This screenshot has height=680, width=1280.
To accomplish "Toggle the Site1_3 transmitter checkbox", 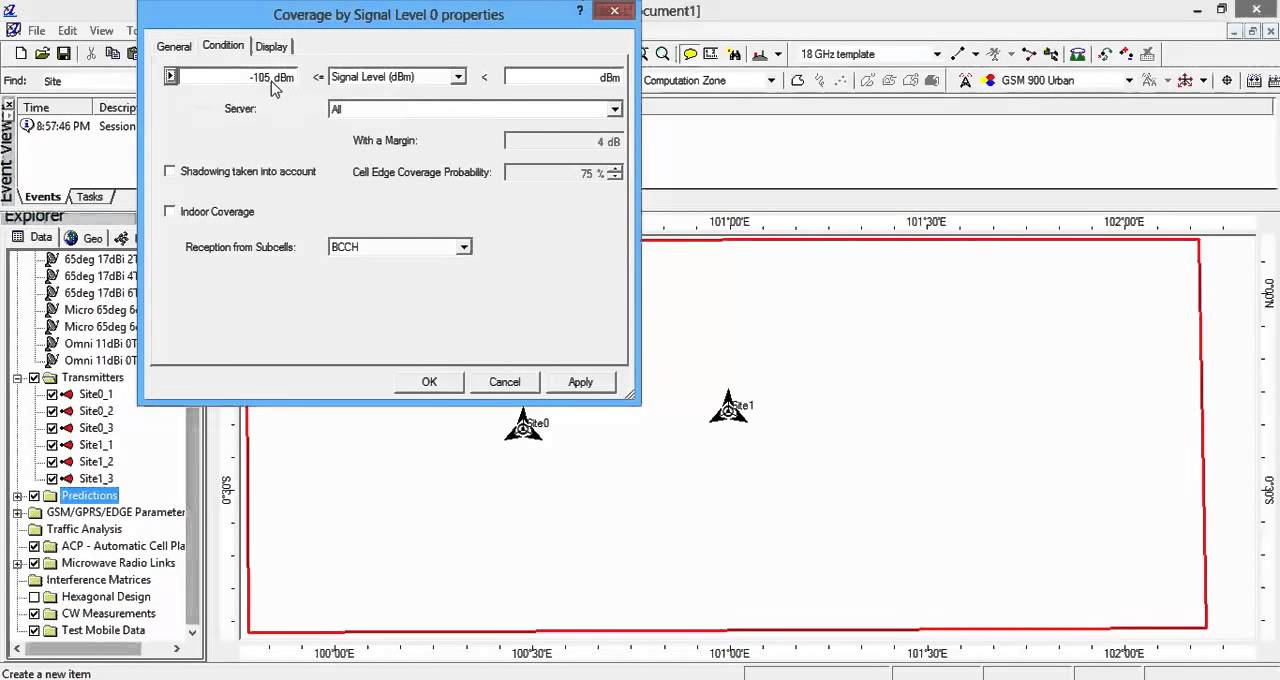I will pos(52,479).
